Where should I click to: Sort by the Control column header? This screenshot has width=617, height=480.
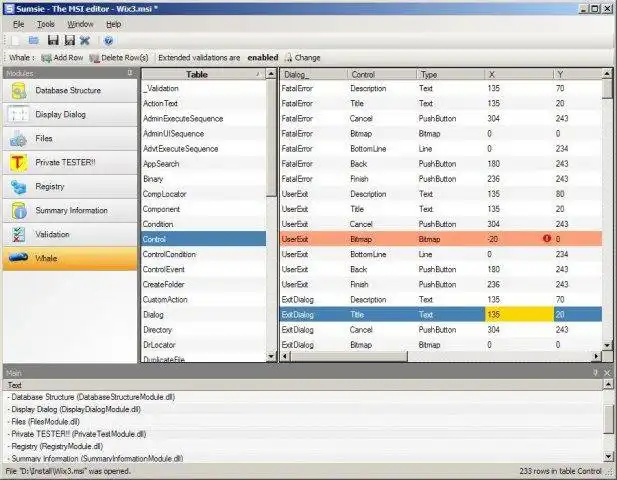pos(382,74)
